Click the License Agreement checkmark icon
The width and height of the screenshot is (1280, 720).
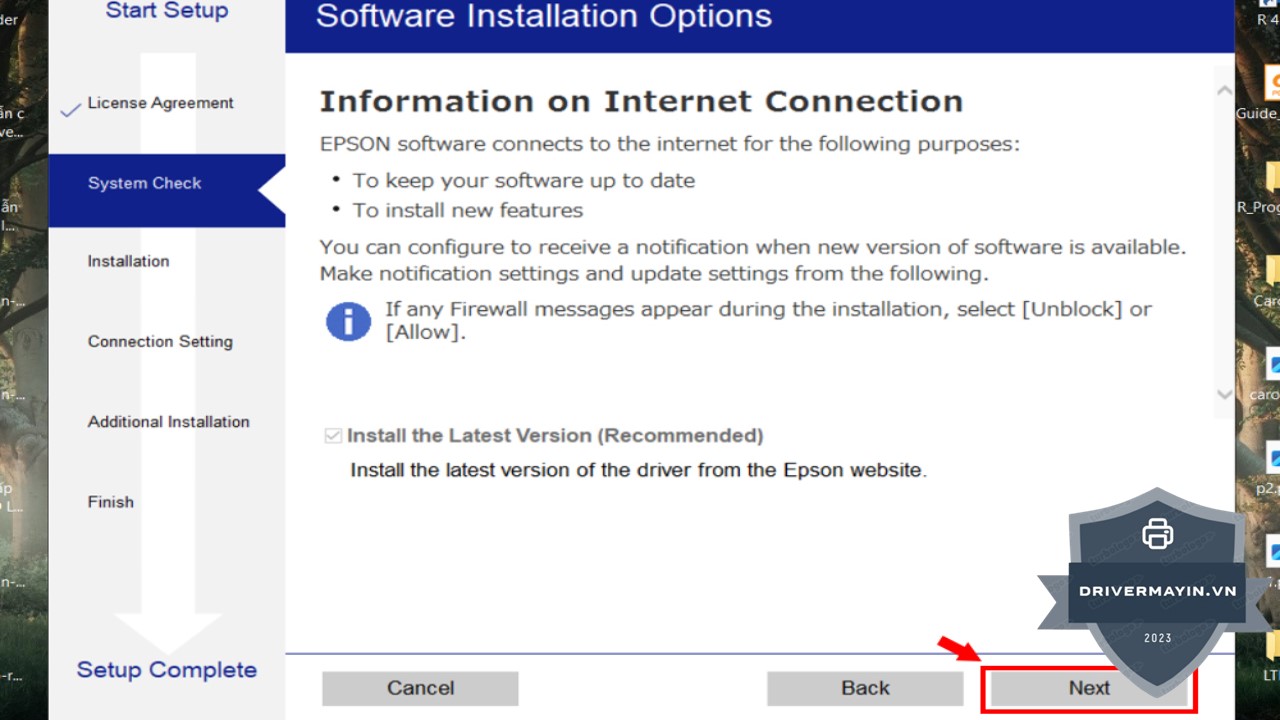tap(70, 110)
